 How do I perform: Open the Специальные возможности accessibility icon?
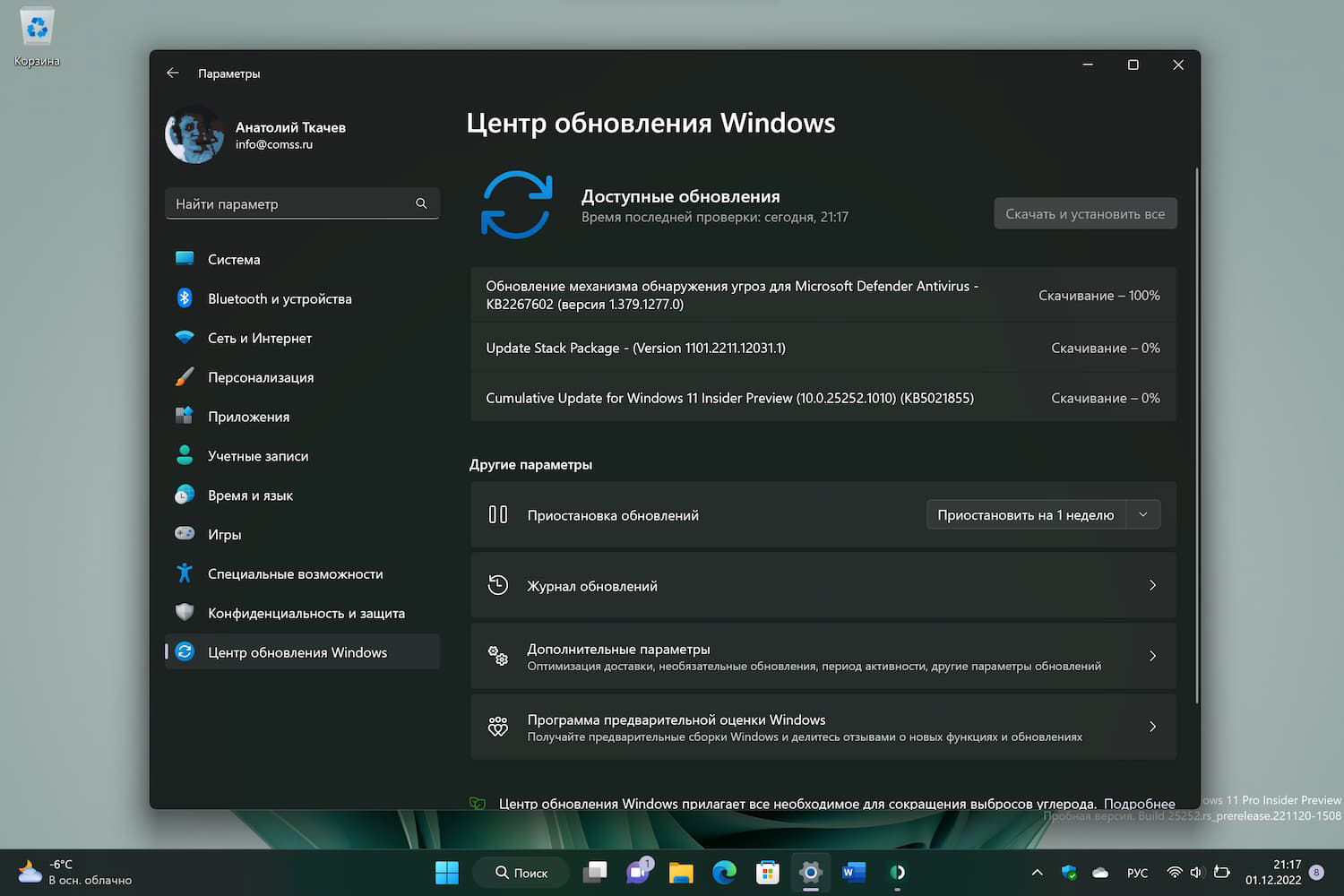coord(185,573)
